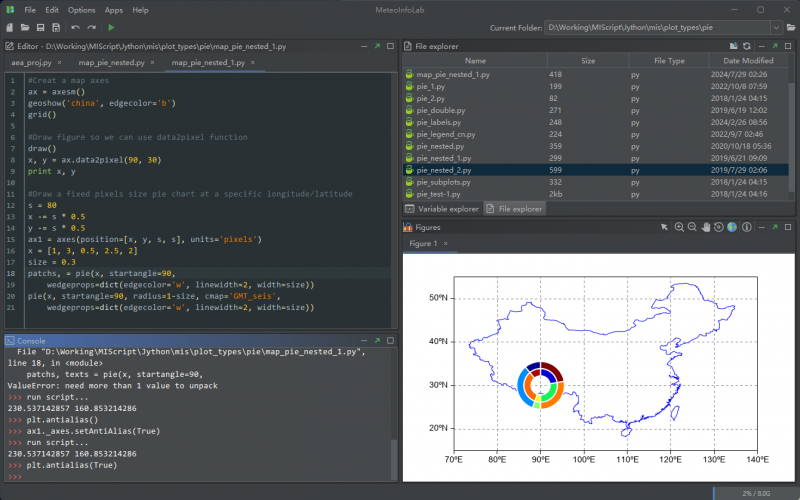800x500 pixels.
Task: Switch to the map_pie_nested.py editor tab
Action: coord(111,62)
